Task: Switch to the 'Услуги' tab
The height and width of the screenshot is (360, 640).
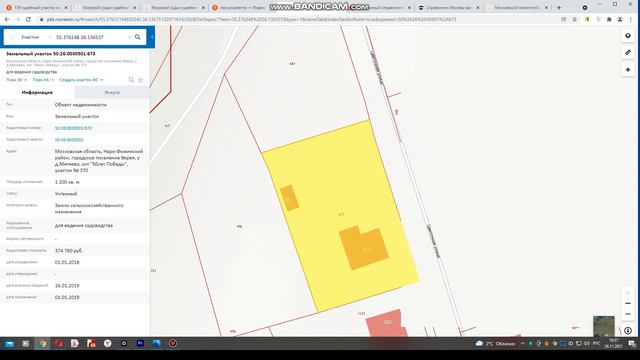Action: (x=112, y=93)
